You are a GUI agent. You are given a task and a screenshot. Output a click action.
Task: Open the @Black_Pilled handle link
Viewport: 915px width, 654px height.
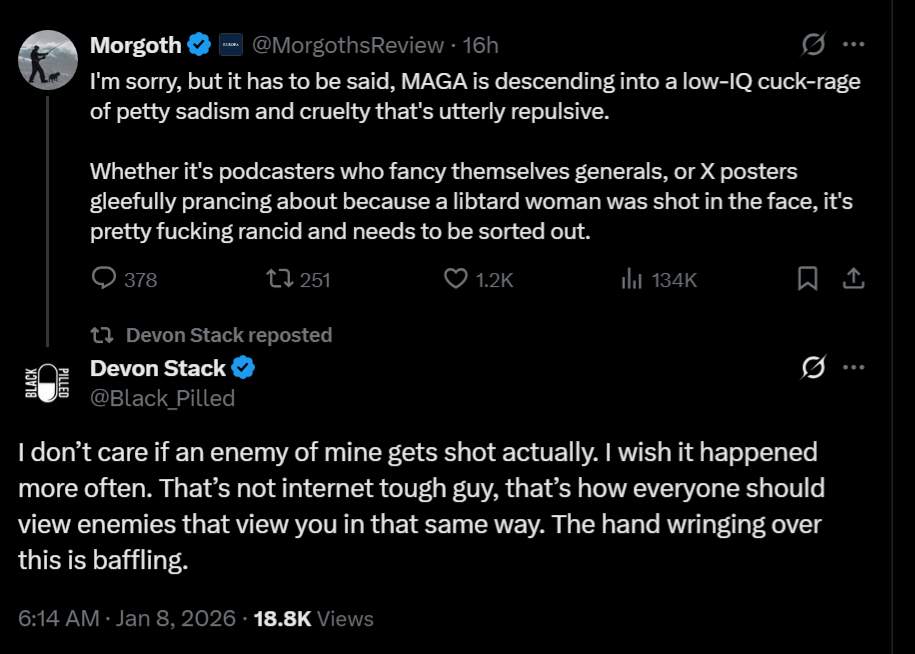[x=163, y=398]
